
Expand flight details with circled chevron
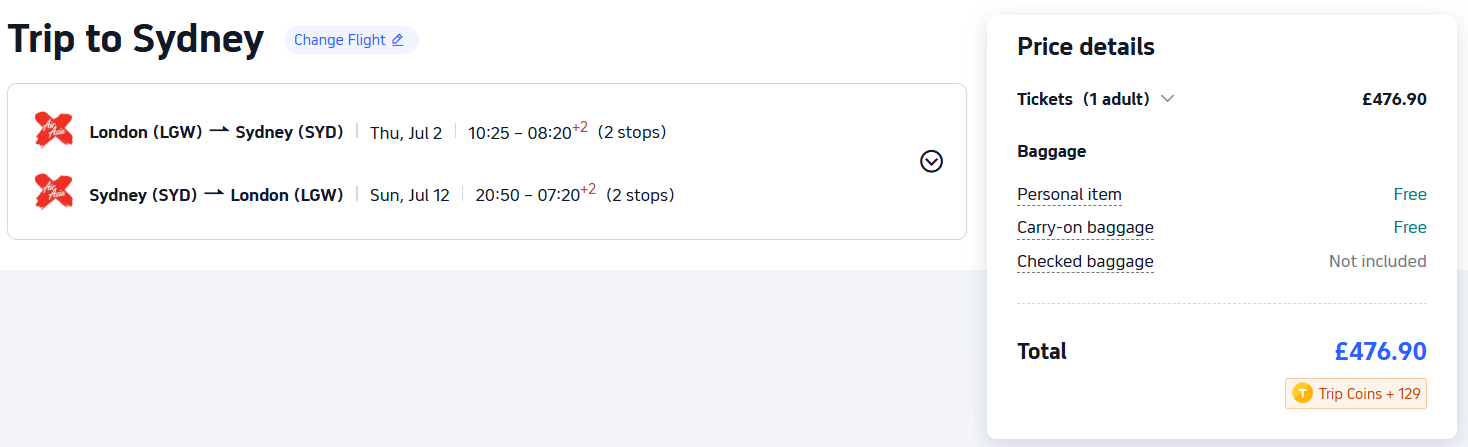pyautogui.click(x=931, y=161)
